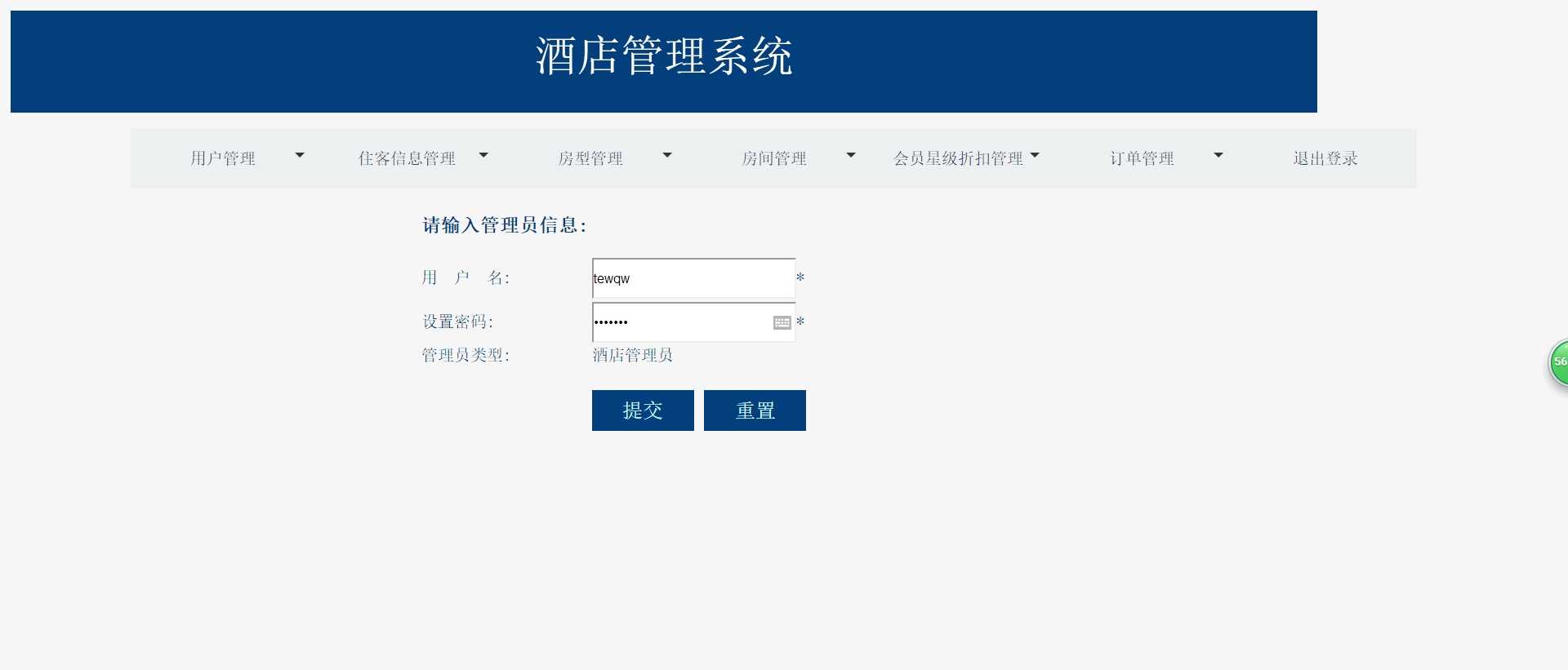Image resolution: width=1568 pixels, height=670 pixels.
Task: Submit the form with 提交 button
Action: pyautogui.click(x=643, y=410)
